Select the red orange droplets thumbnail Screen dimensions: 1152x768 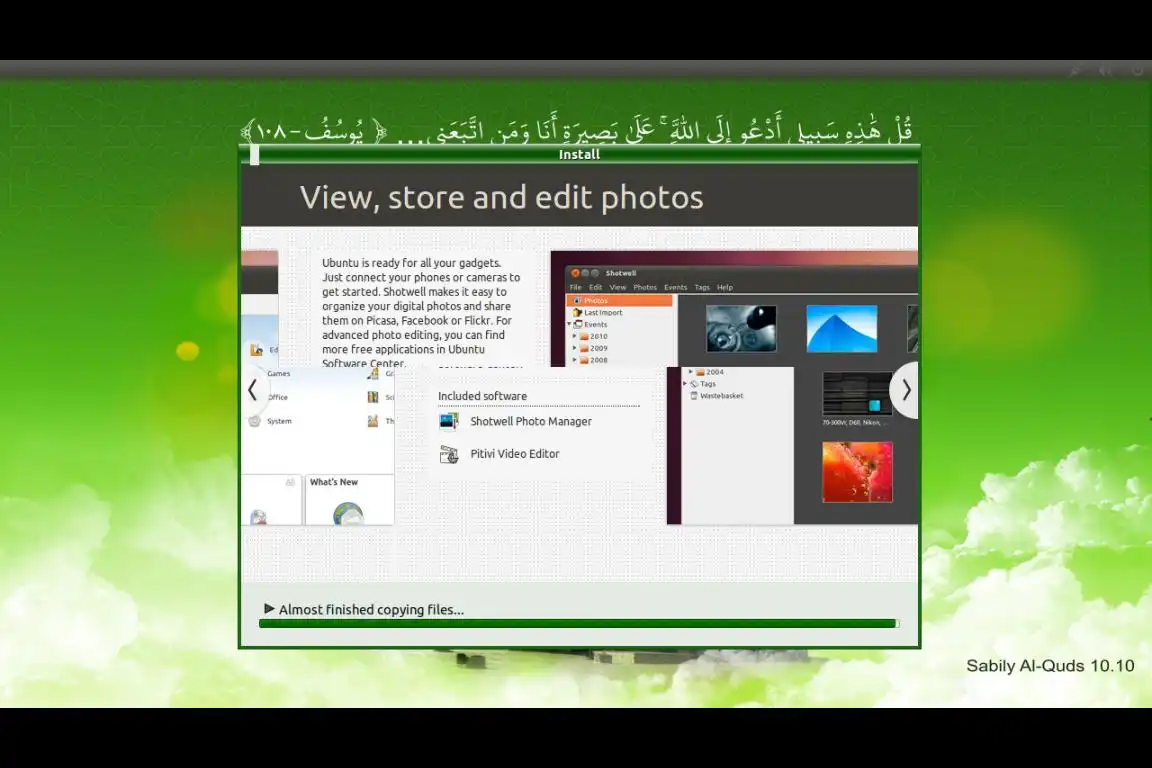857,472
